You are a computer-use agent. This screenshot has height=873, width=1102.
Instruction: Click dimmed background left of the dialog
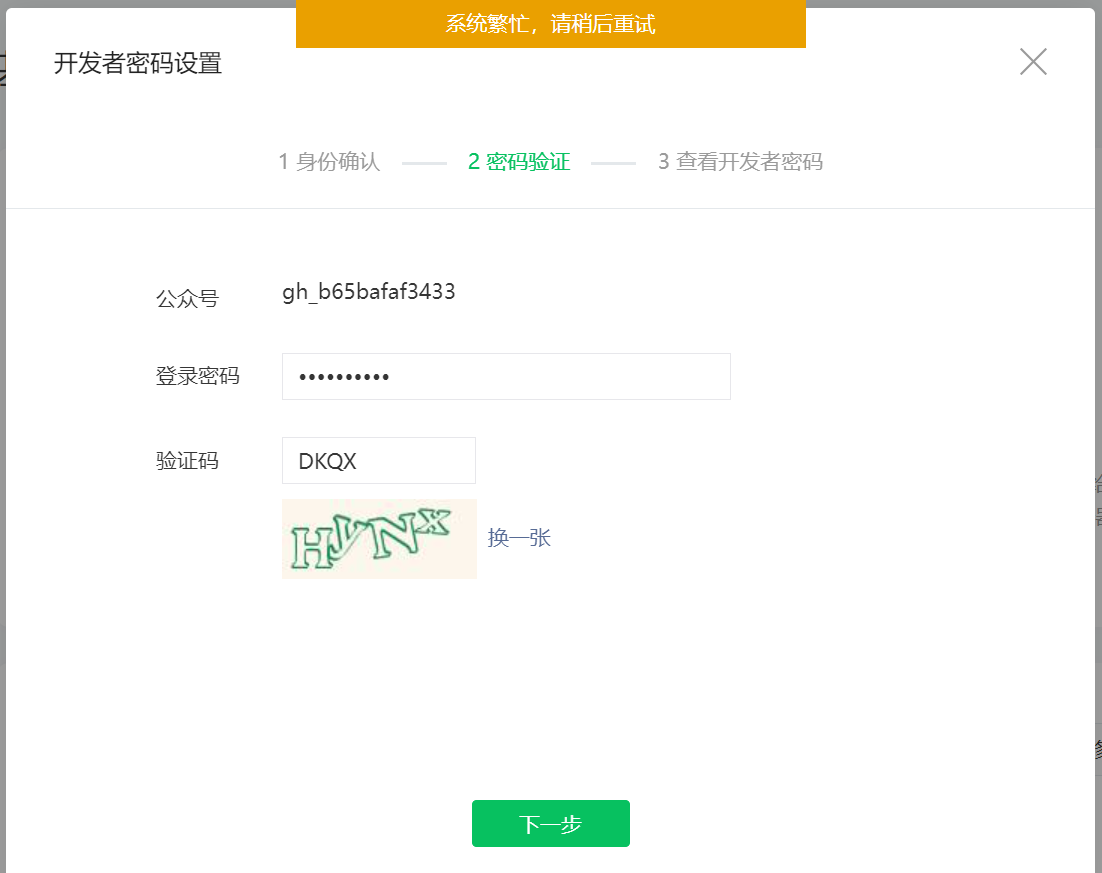[x=2, y=422]
